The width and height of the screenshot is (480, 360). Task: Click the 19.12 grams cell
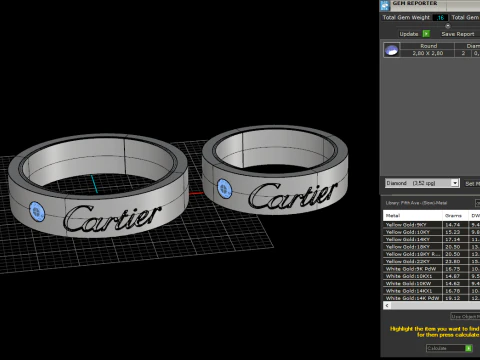(x=455, y=298)
